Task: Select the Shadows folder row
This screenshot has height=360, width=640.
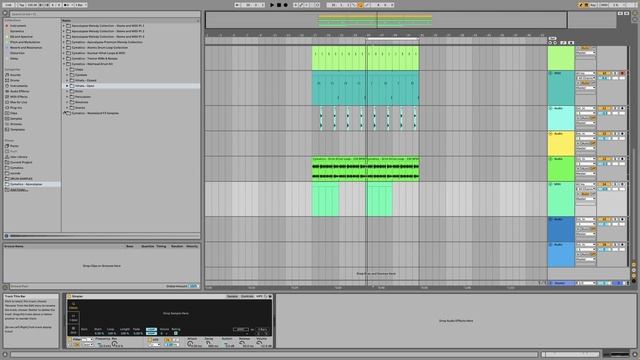Action: [131, 102]
